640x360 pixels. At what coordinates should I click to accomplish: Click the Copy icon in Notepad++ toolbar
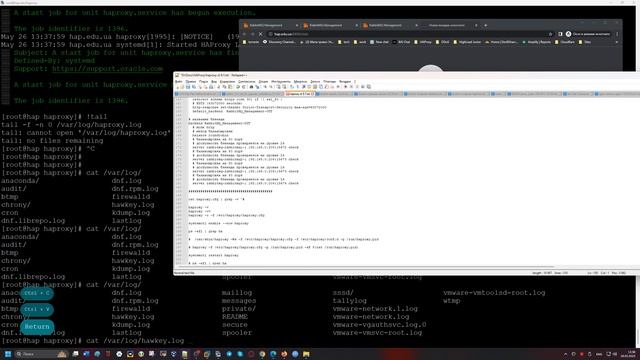(224, 87)
